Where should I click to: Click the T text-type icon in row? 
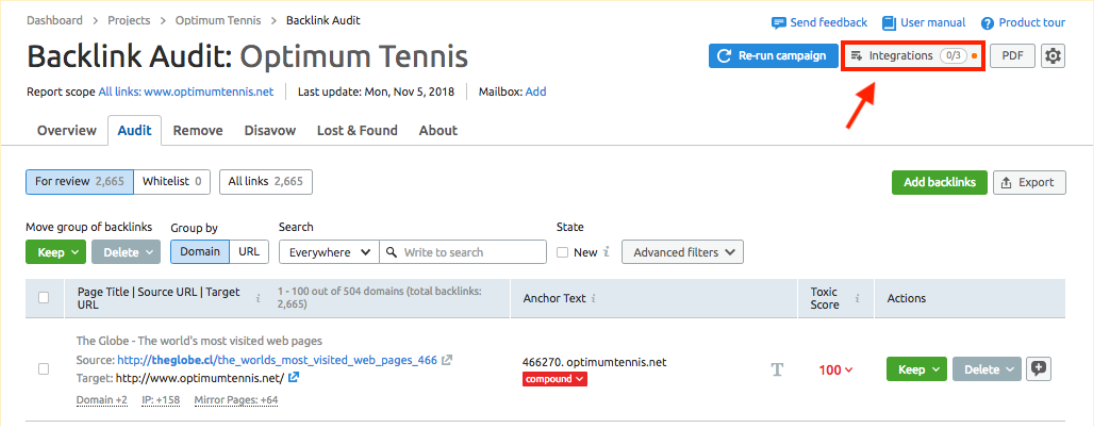tap(778, 370)
